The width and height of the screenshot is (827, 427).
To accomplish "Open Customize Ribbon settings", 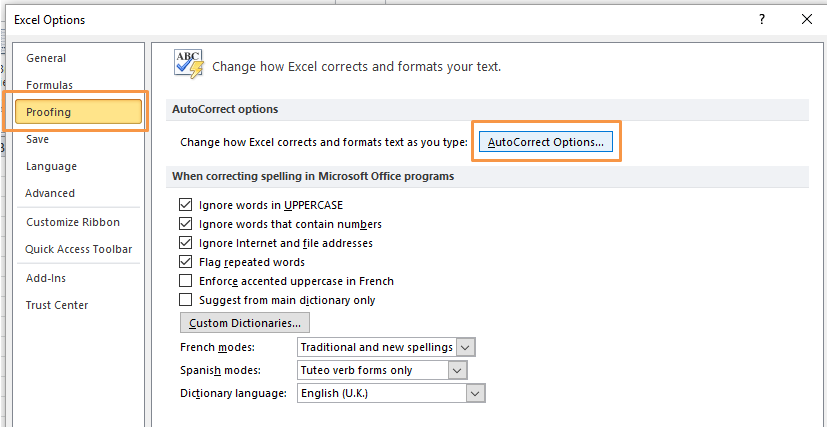I will (73, 222).
